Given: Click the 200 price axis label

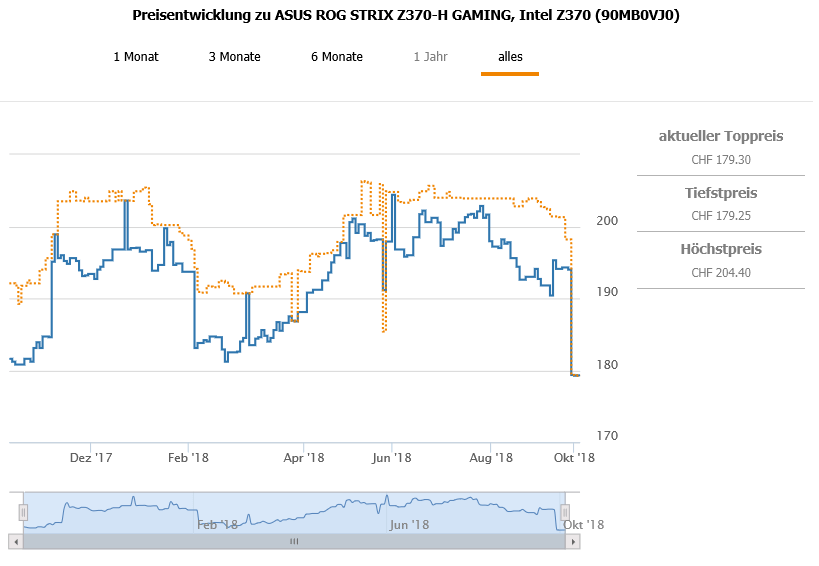Looking at the screenshot, I should pyautogui.click(x=607, y=221).
